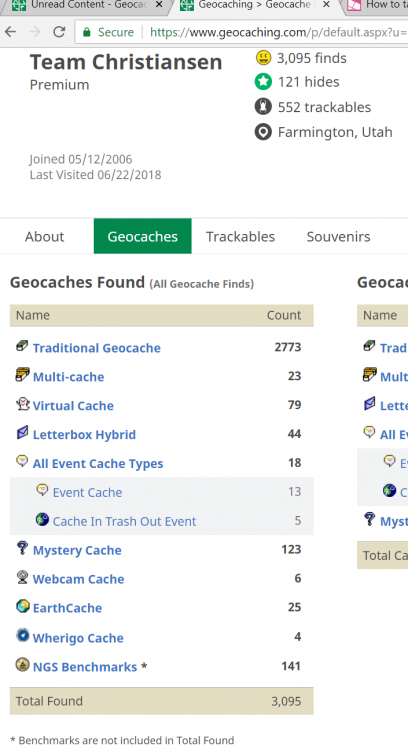Open the Webcam Cache link
The width and height of the screenshot is (408, 750).
pyautogui.click(x=78, y=579)
